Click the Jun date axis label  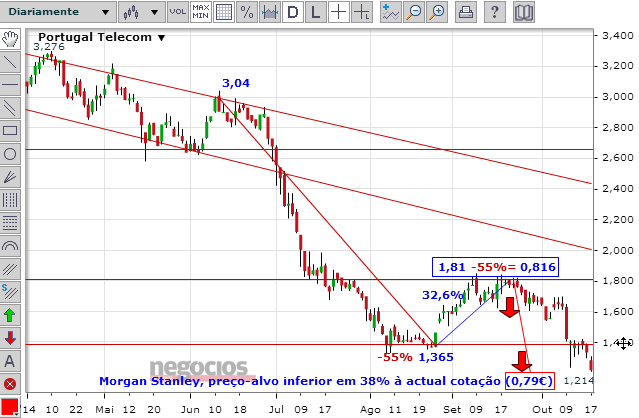pos(190,409)
